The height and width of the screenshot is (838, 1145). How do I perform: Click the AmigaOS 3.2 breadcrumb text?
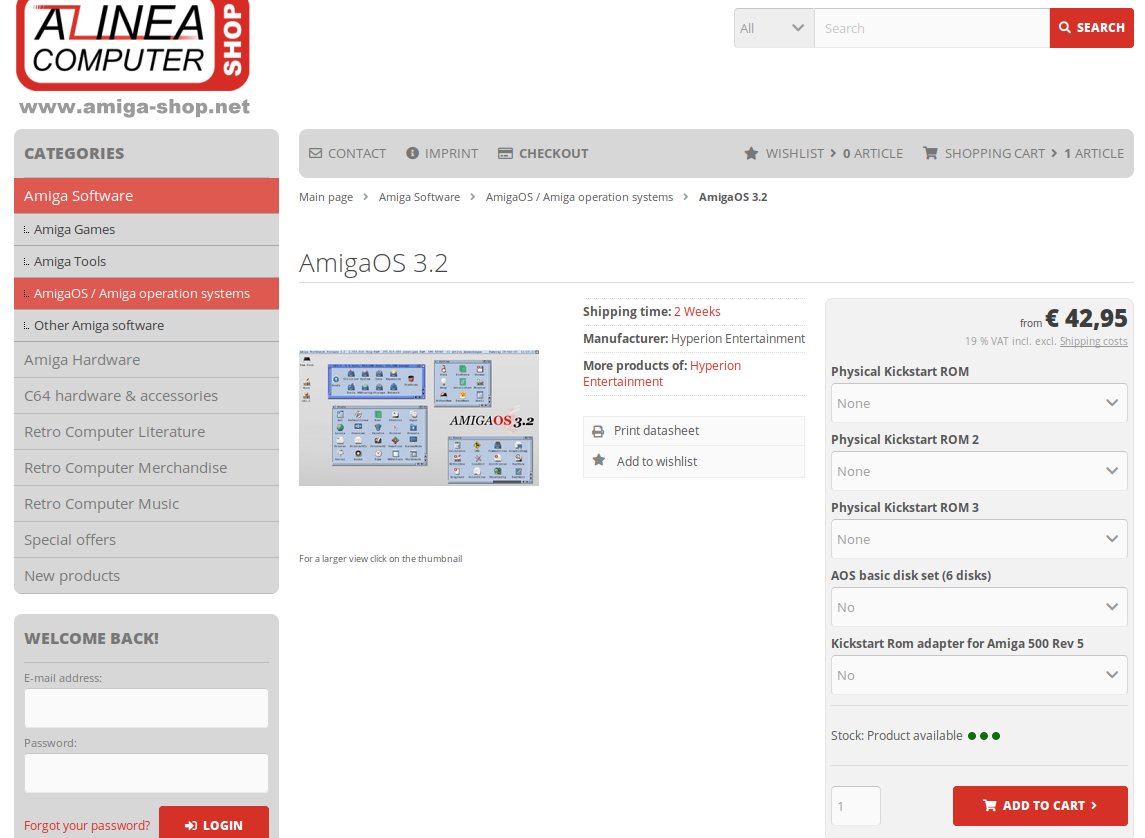coord(732,197)
